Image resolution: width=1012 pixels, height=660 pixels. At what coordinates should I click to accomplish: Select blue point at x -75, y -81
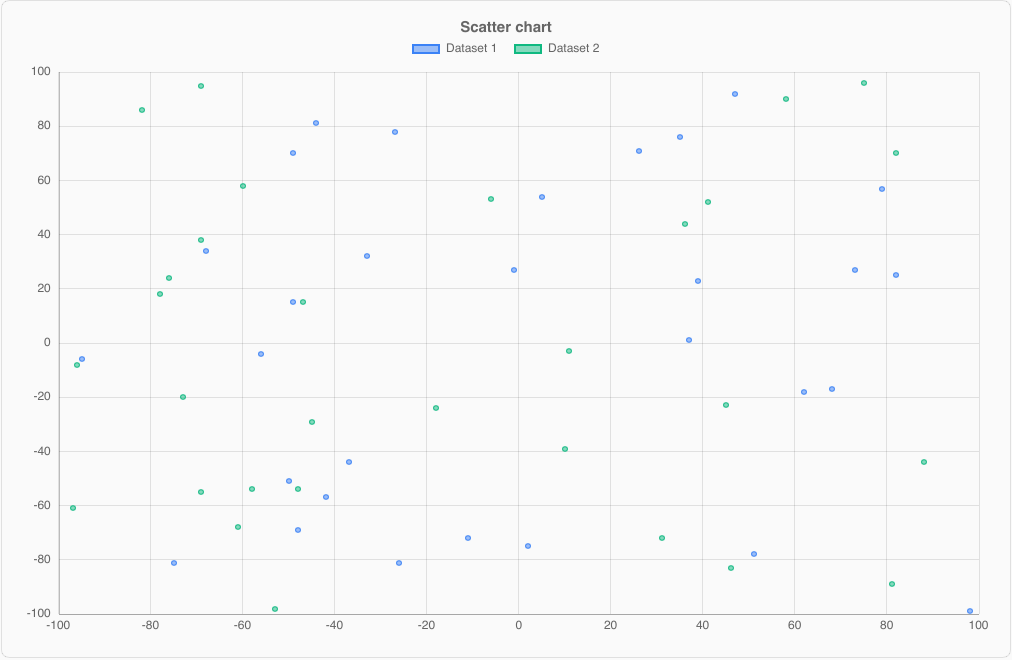tap(174, 563)
